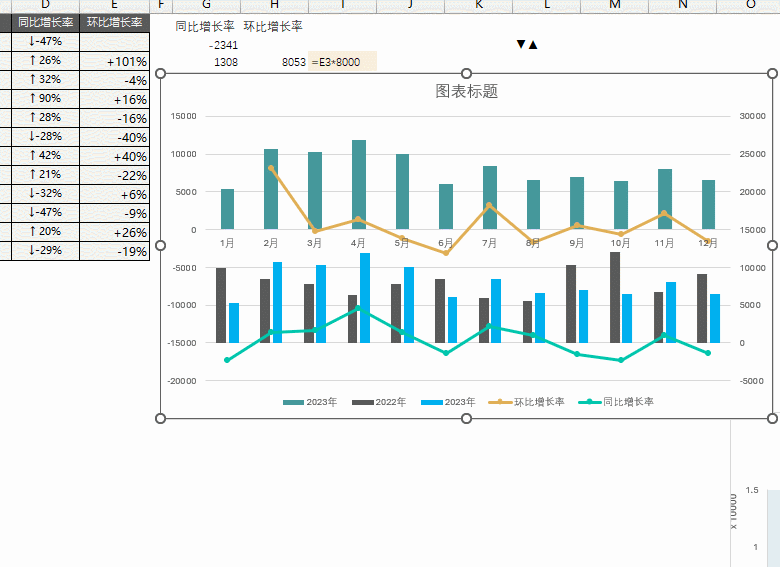Image resolution: width=780 pixels, height=567 pixels.
Task: Click the 2022年 legend entry
Action: 379,402
